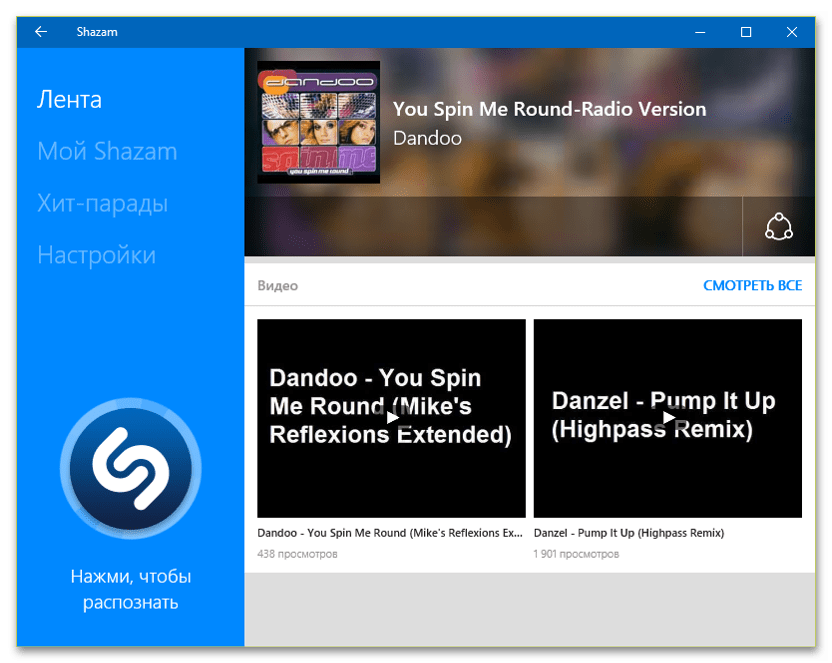Switch to Мой Shazam

tap(107, 152)
